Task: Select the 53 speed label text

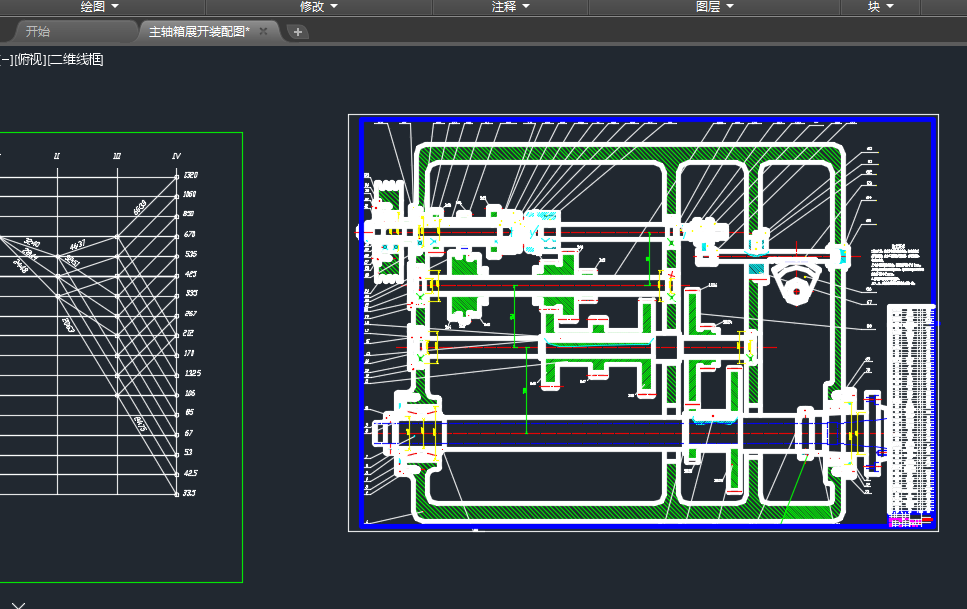Action: pos(188,452)
